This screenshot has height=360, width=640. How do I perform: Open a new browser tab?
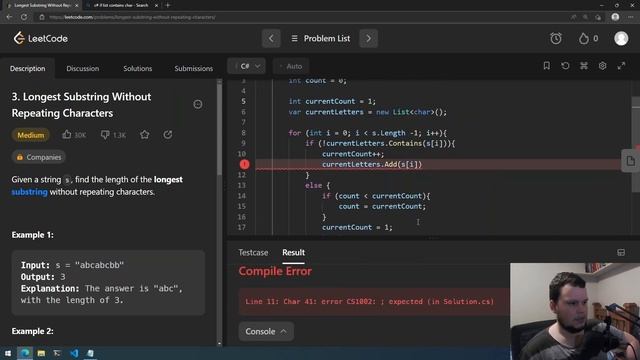[168, 5]
